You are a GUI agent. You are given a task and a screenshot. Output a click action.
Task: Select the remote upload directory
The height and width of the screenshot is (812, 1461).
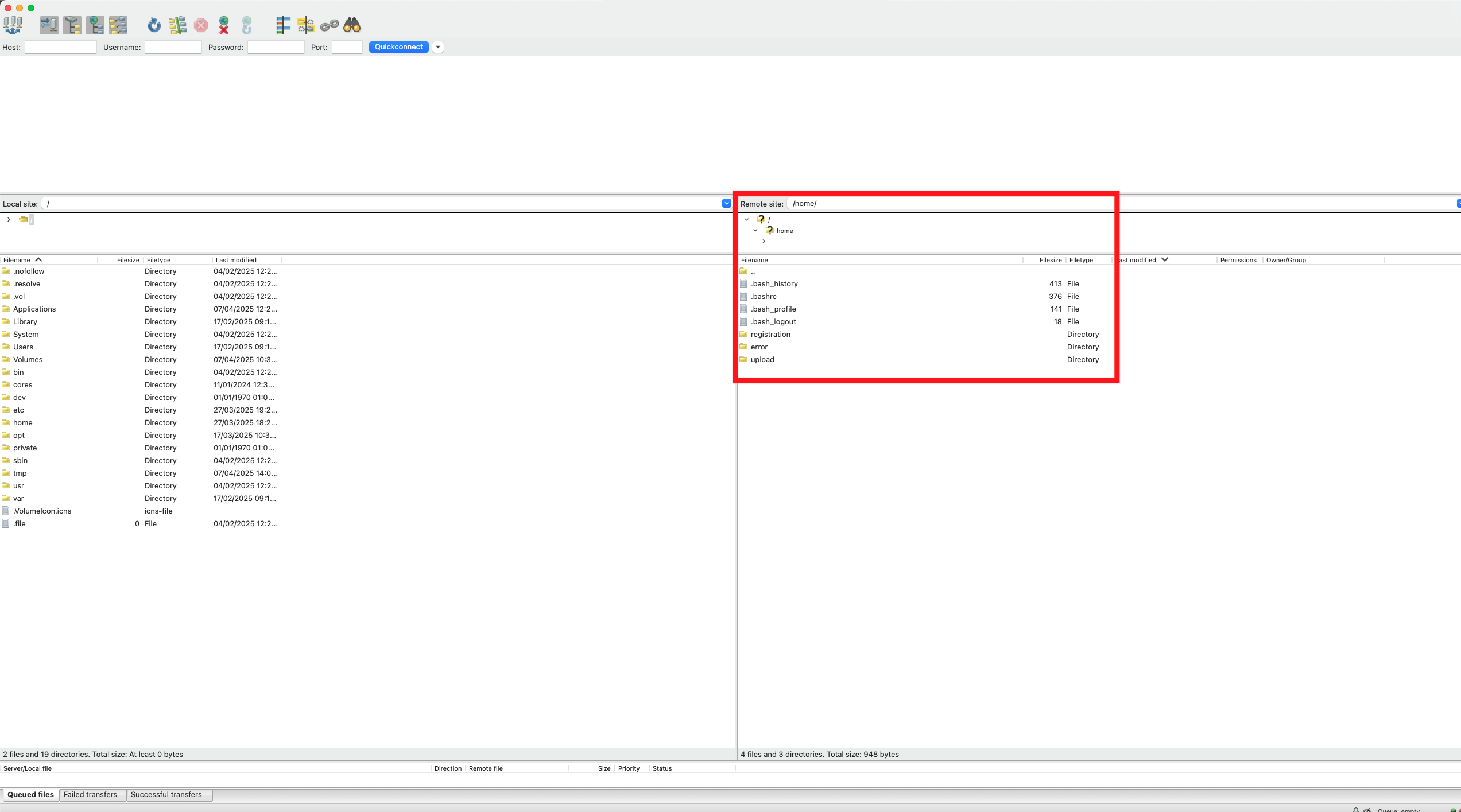[x=762, y=360]
